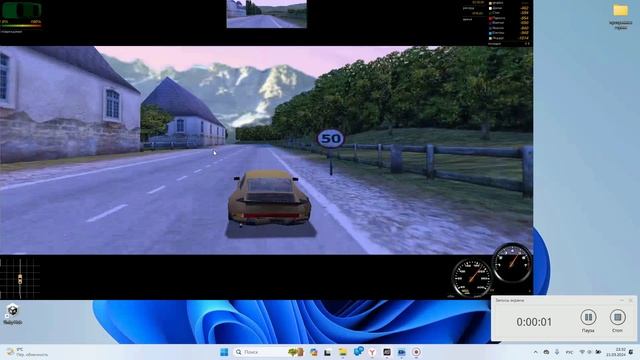Minimize the screen recording widget

tap(622, 300)
